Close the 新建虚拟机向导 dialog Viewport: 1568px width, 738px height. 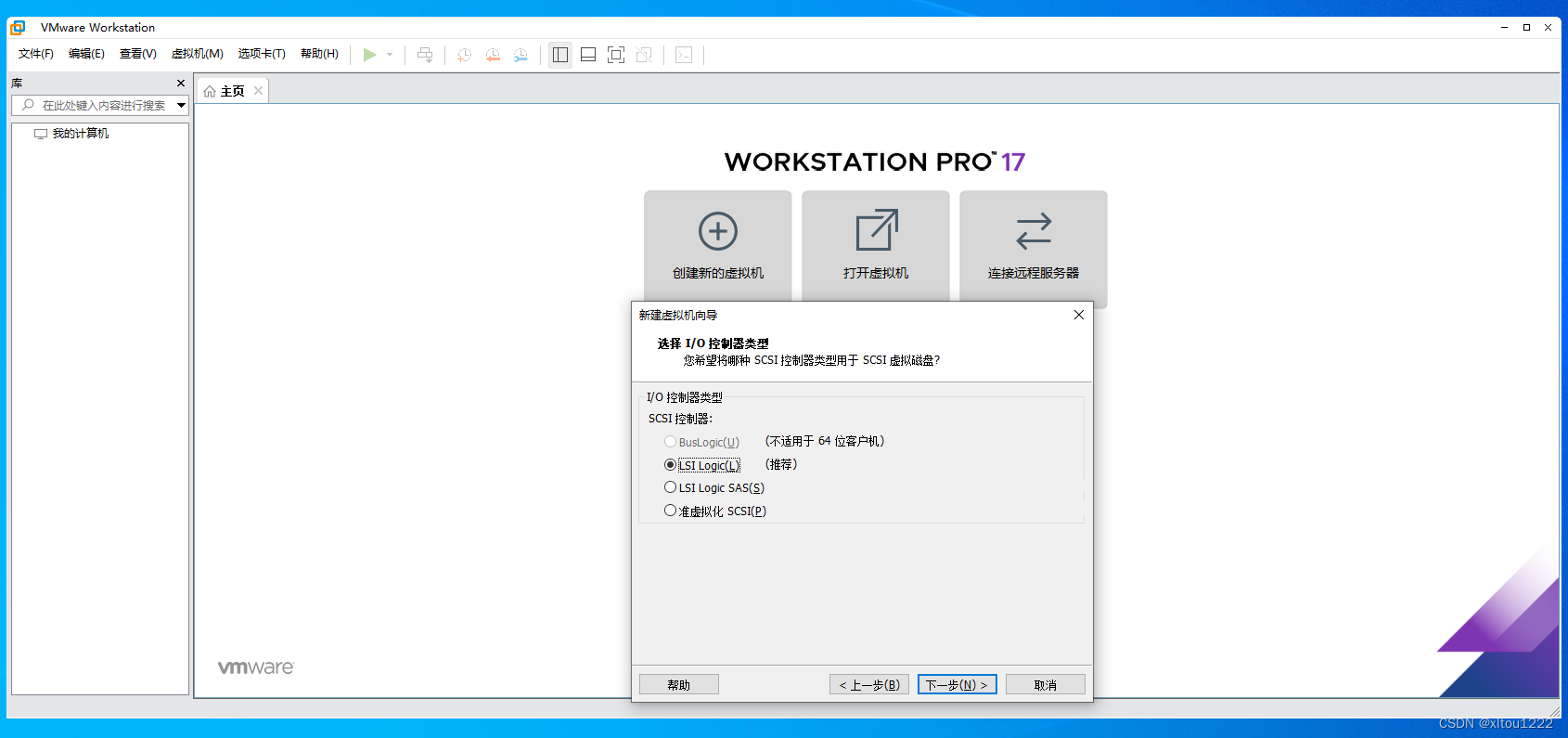coord(1079,315)
